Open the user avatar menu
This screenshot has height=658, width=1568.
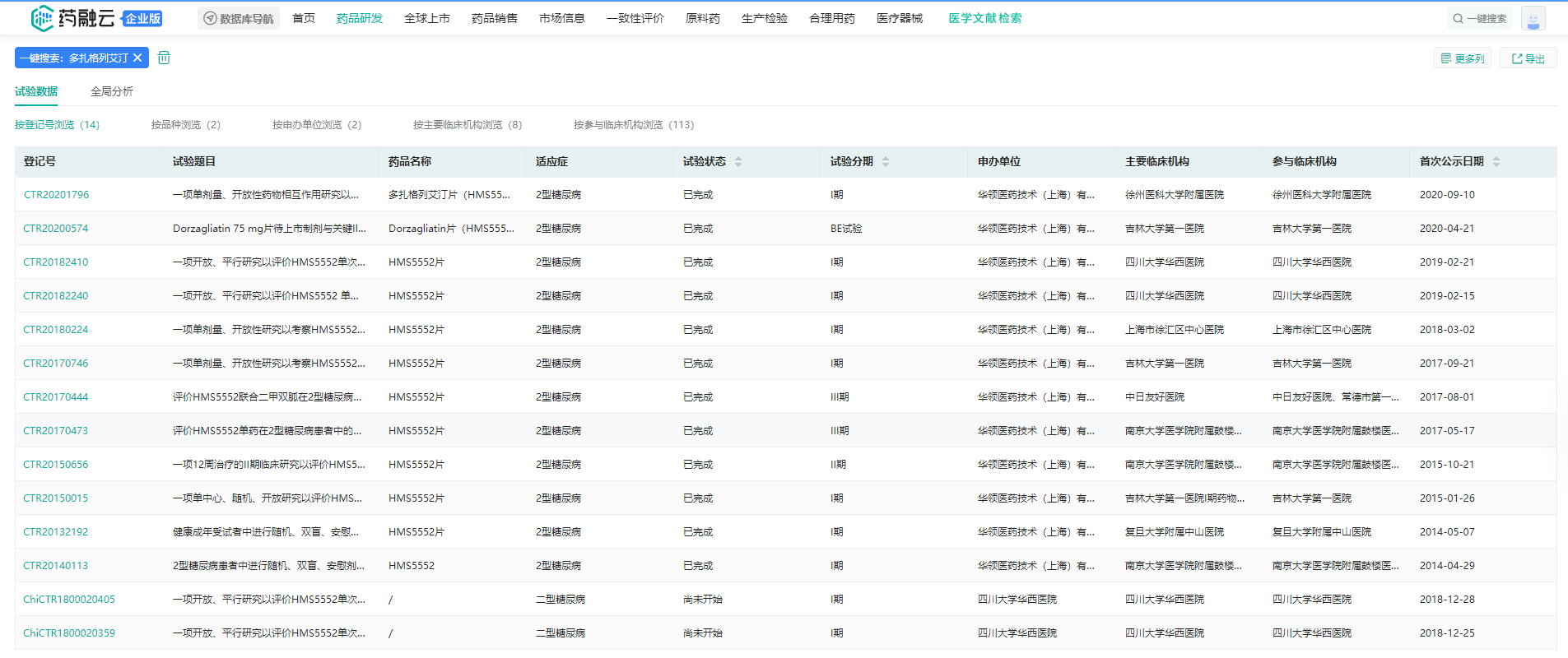coord(1533,18)
